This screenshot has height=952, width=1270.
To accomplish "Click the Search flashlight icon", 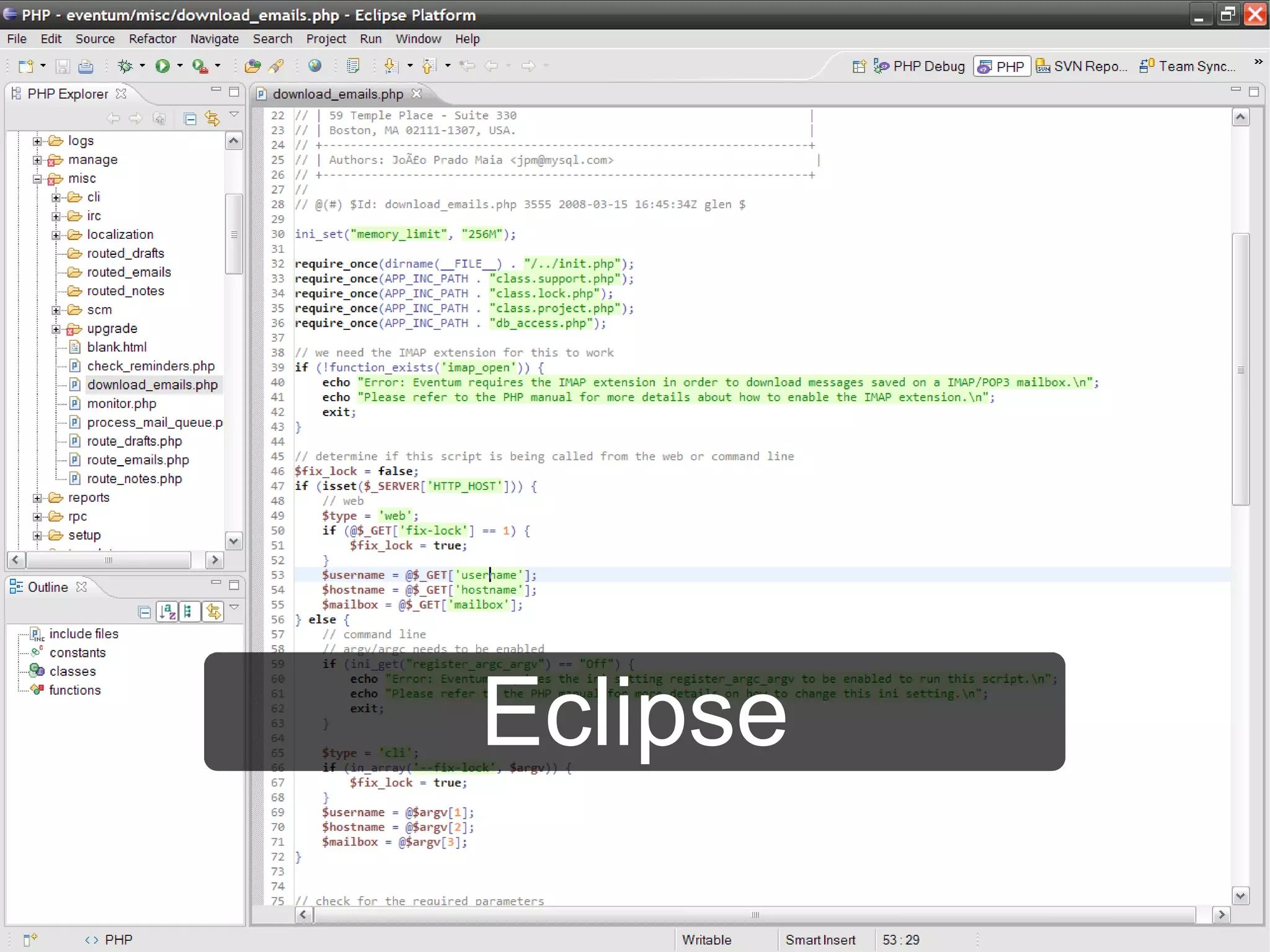I will 276,66.
